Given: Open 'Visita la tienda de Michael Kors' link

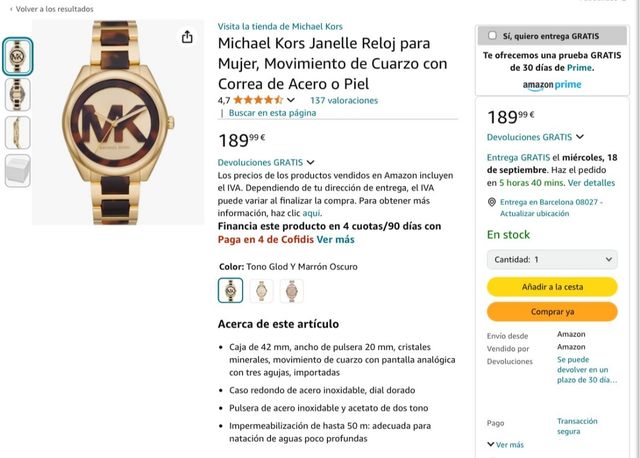Looking at the screenshot, I should (280, 27).
